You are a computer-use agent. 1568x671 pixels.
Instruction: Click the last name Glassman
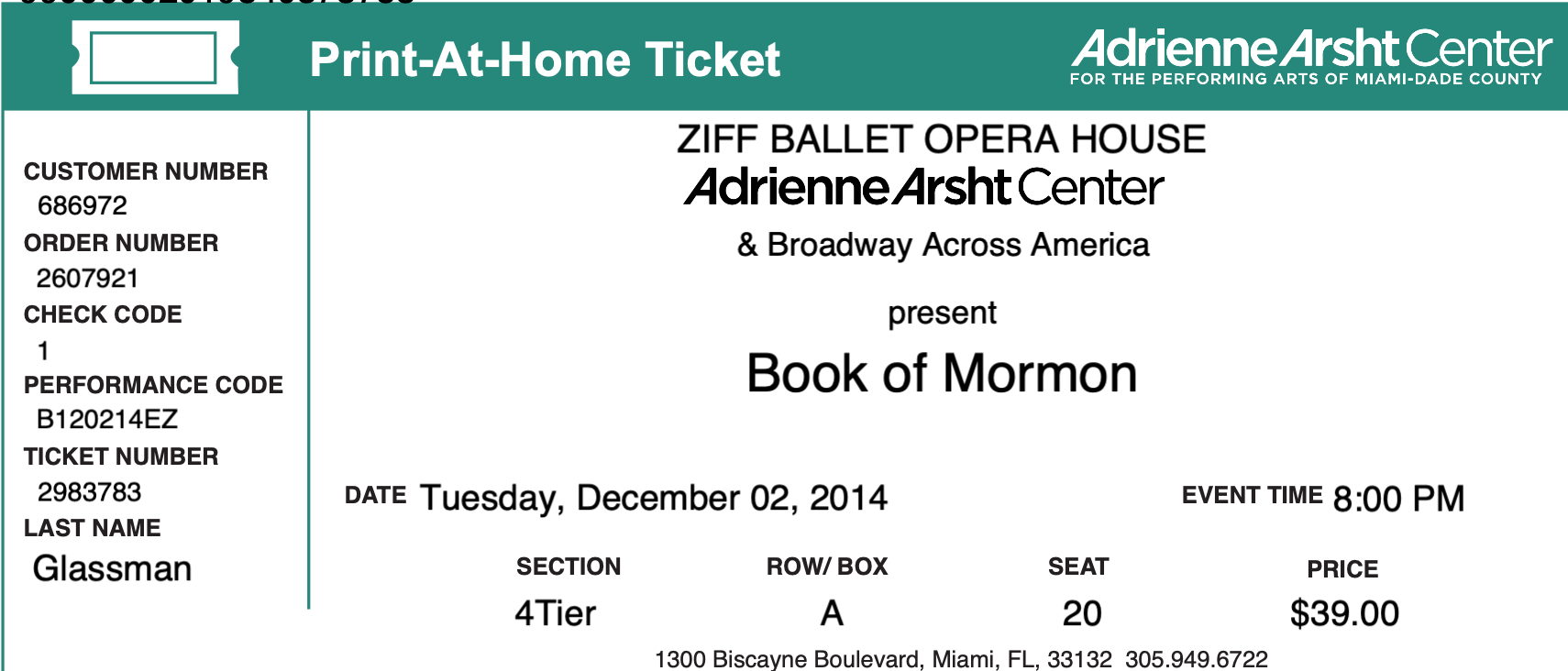pos(112,568)
